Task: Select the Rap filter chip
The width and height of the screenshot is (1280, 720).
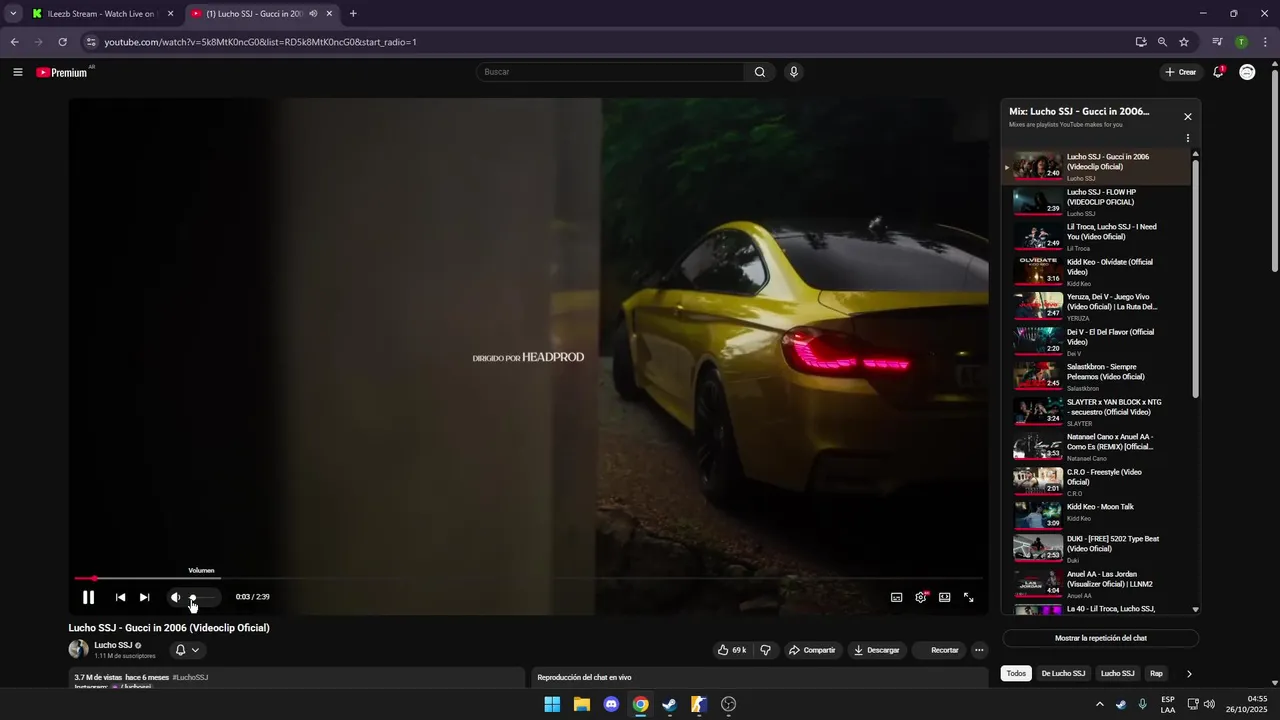Action: coord(1156,674)
